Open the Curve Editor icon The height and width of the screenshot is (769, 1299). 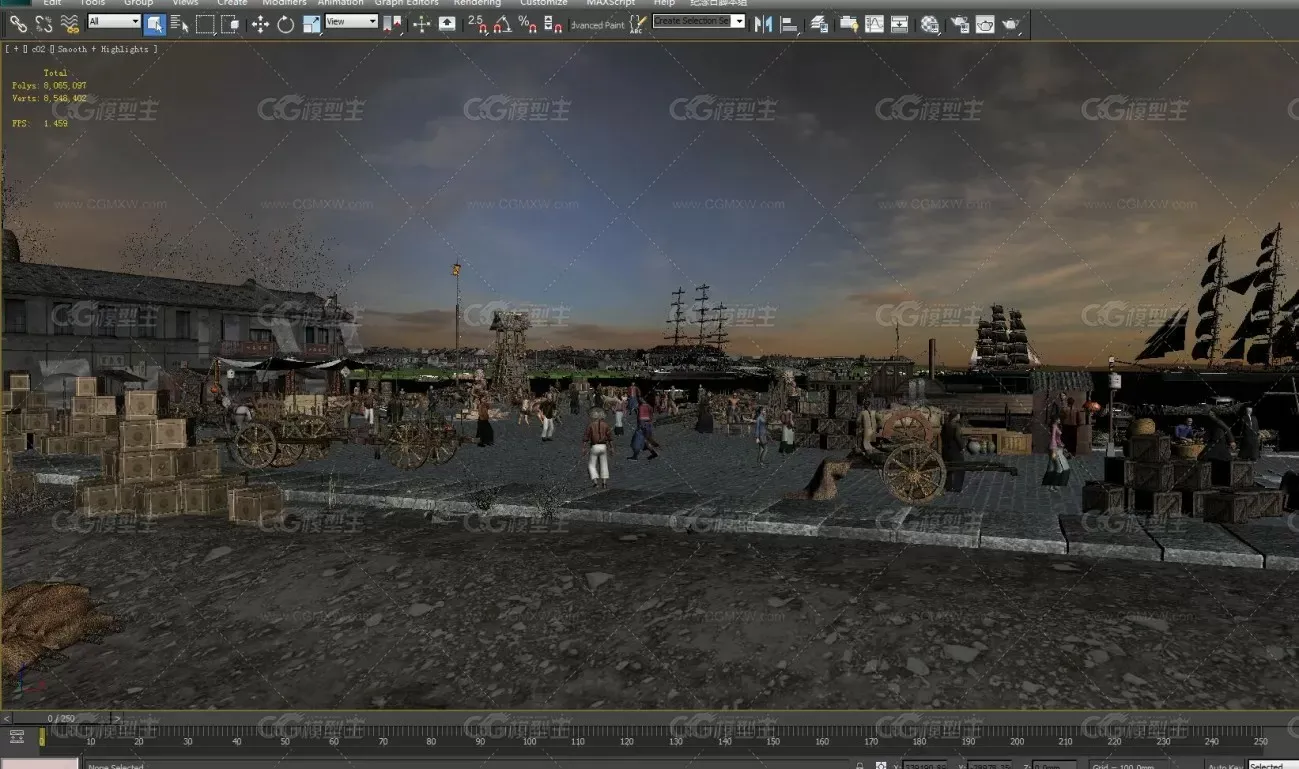coord(874,23)
